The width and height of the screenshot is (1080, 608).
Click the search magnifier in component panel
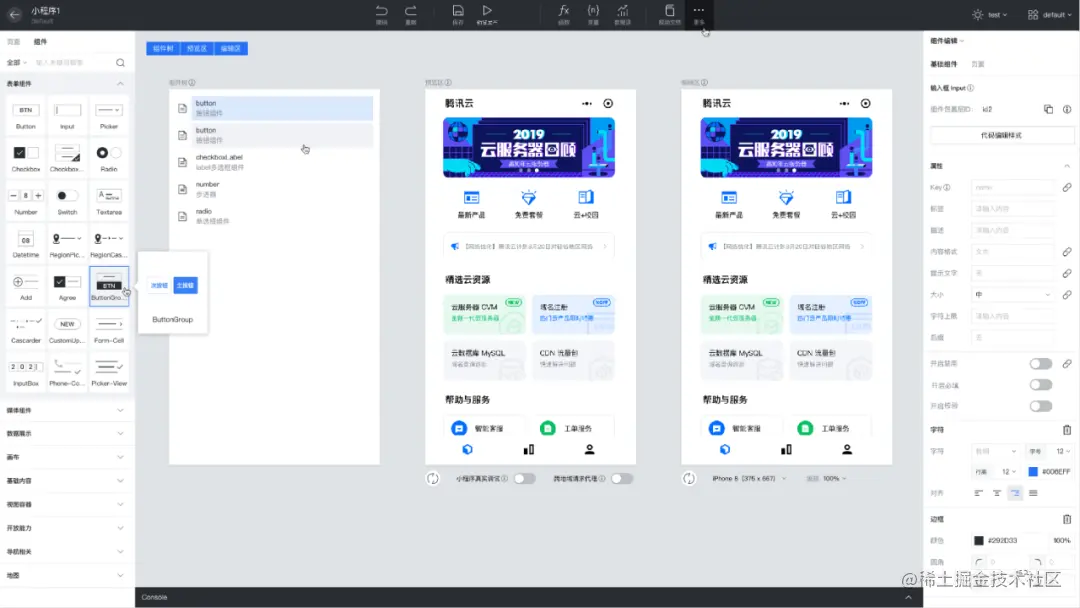121,63
